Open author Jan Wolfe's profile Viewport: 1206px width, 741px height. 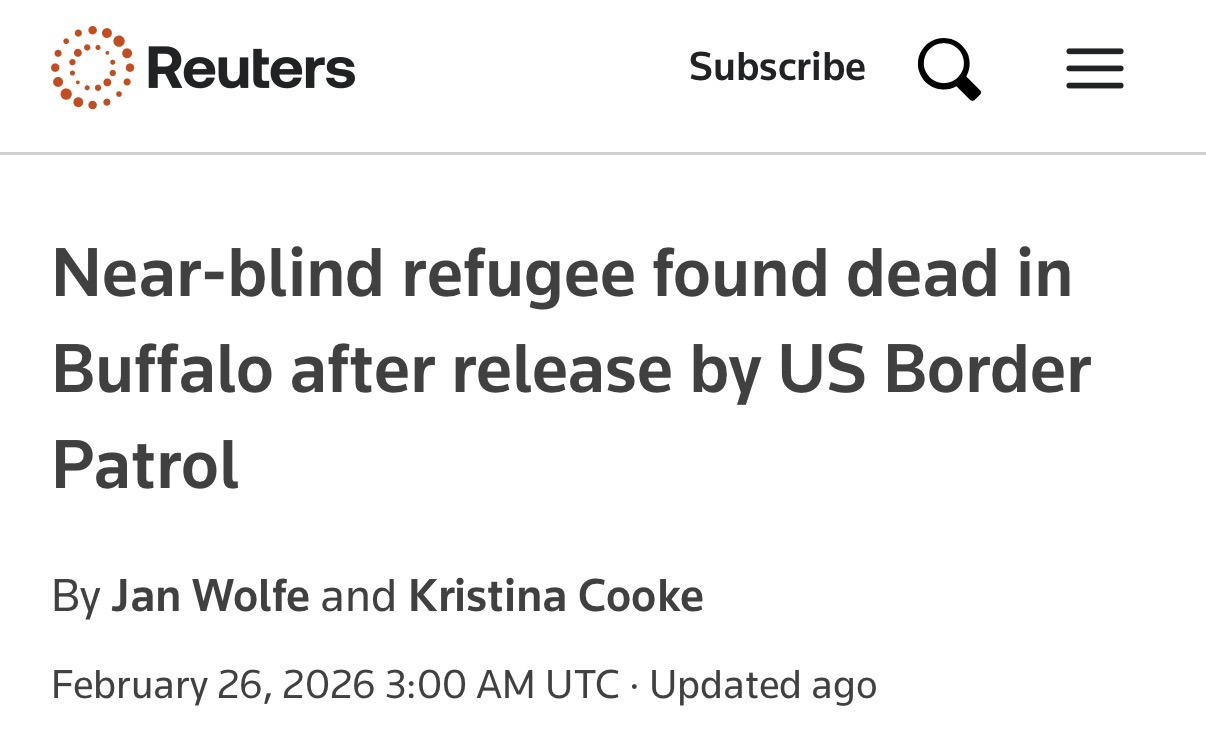click(210, 597)
